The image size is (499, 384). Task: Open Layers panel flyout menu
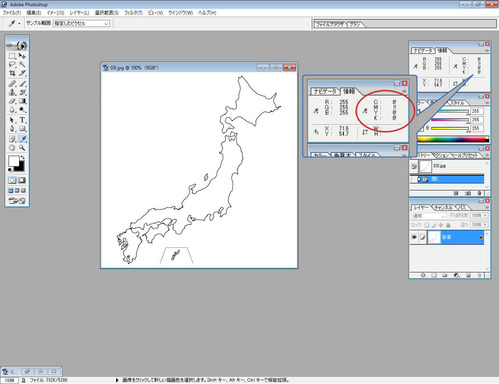(x=487, y=207)
